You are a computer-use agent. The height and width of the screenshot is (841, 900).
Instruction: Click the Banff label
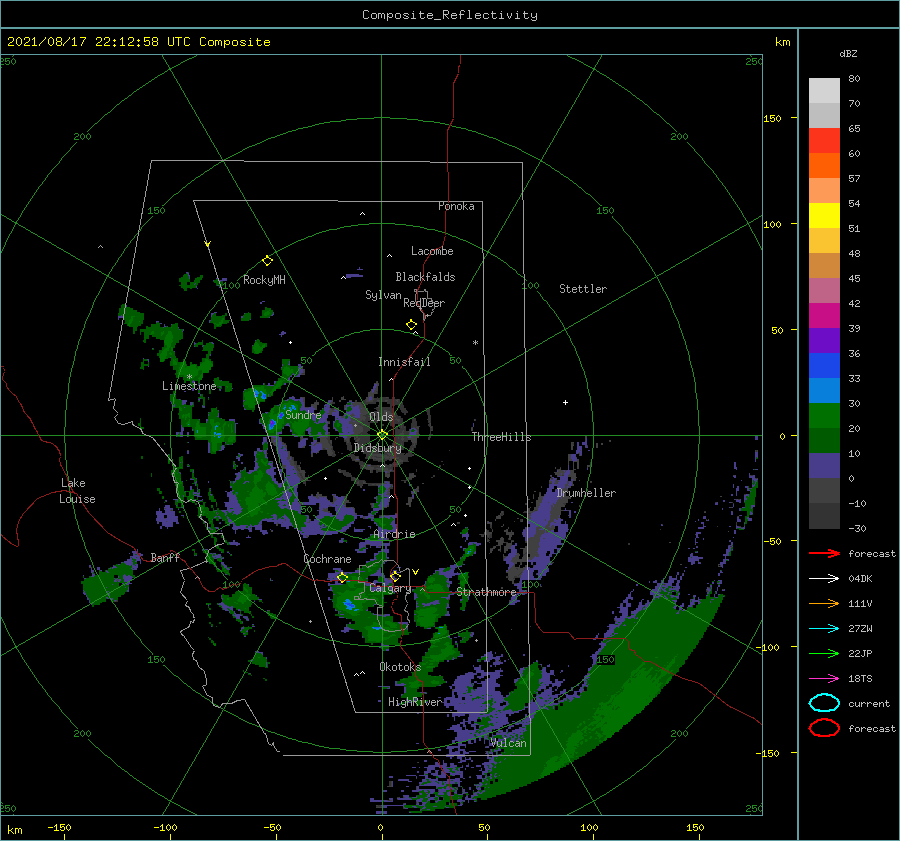tap(165, 557)
